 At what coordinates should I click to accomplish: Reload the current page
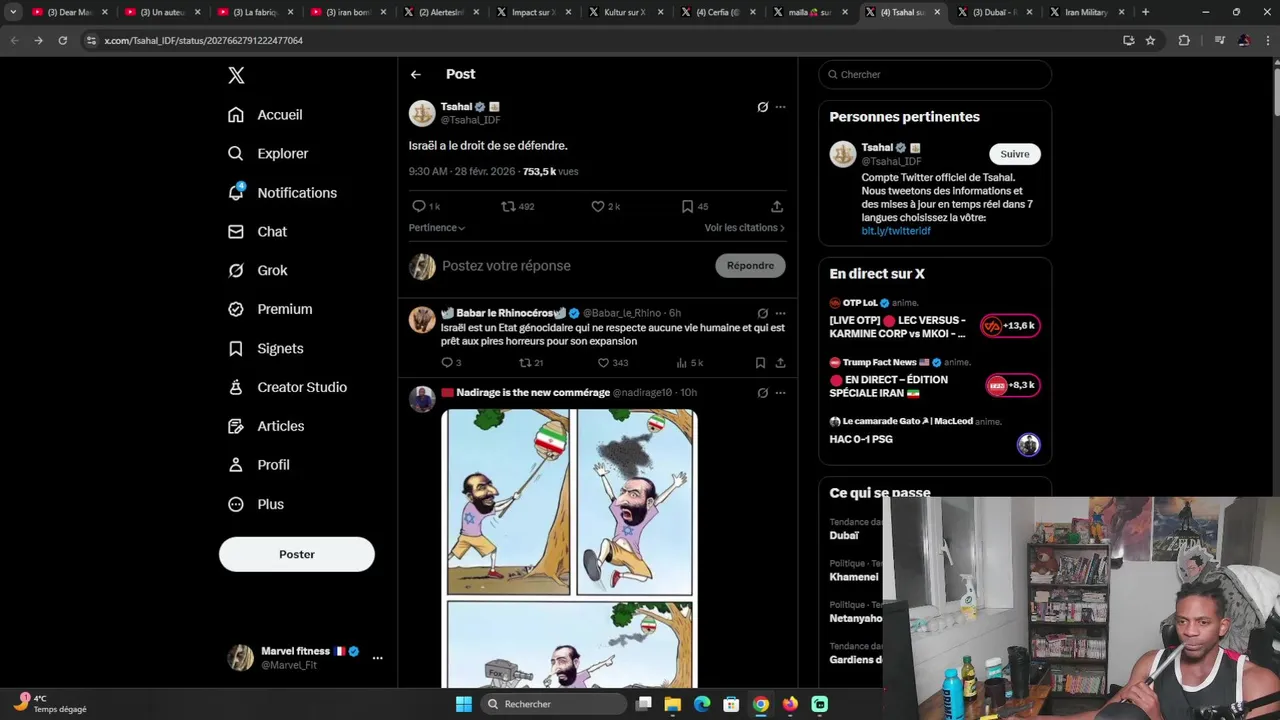click(x=62, y=40)
